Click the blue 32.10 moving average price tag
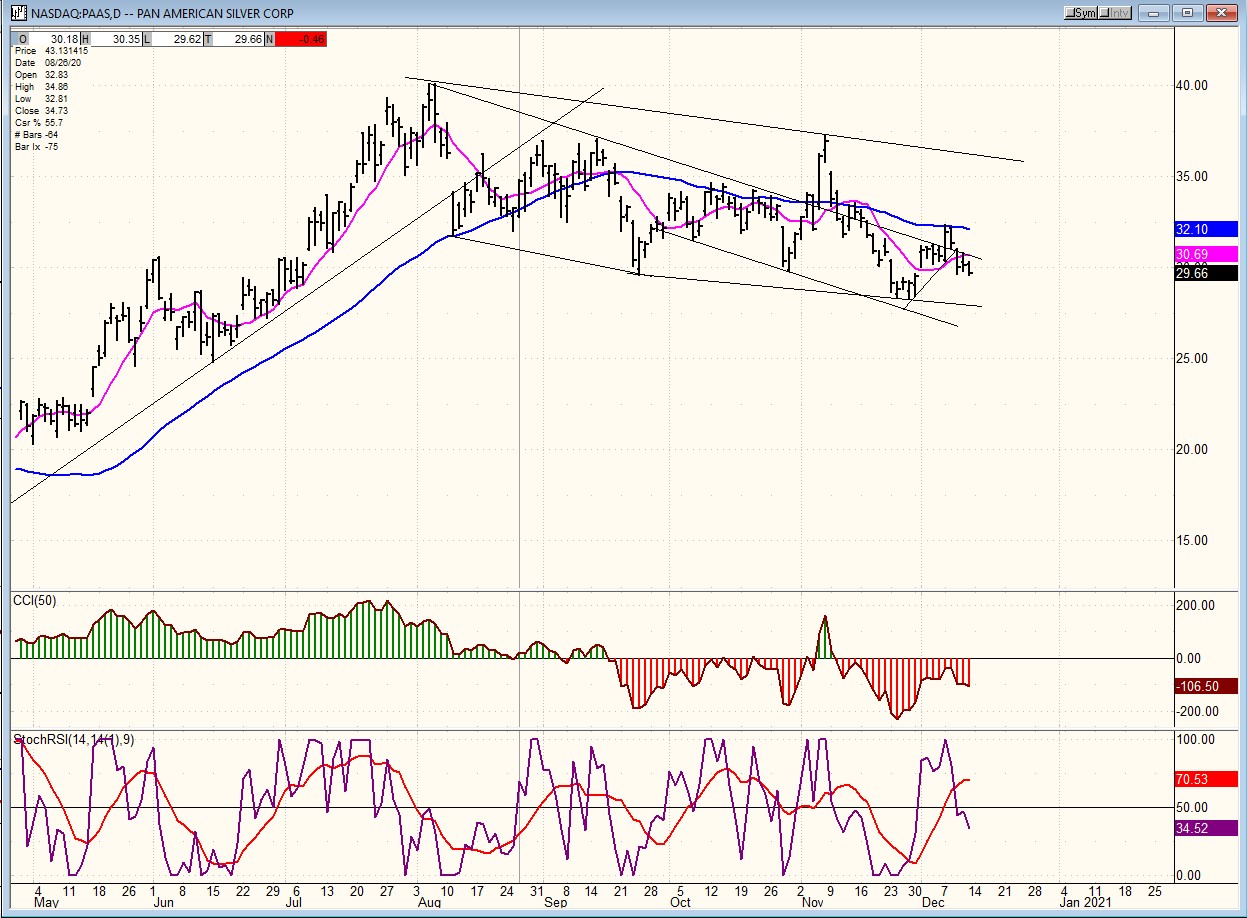The height and width of the screenshot is (918, 1247). [1206, 229]
